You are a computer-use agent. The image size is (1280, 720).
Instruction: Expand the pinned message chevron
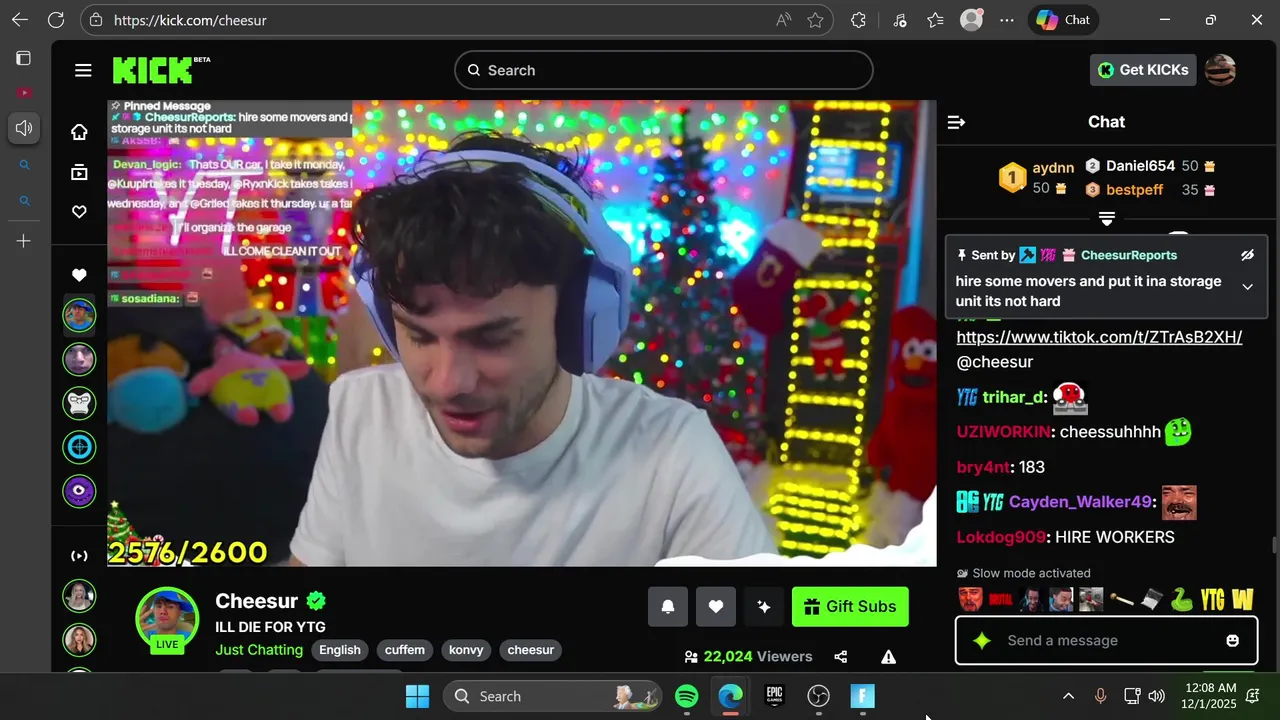[x=1247, y=287]
